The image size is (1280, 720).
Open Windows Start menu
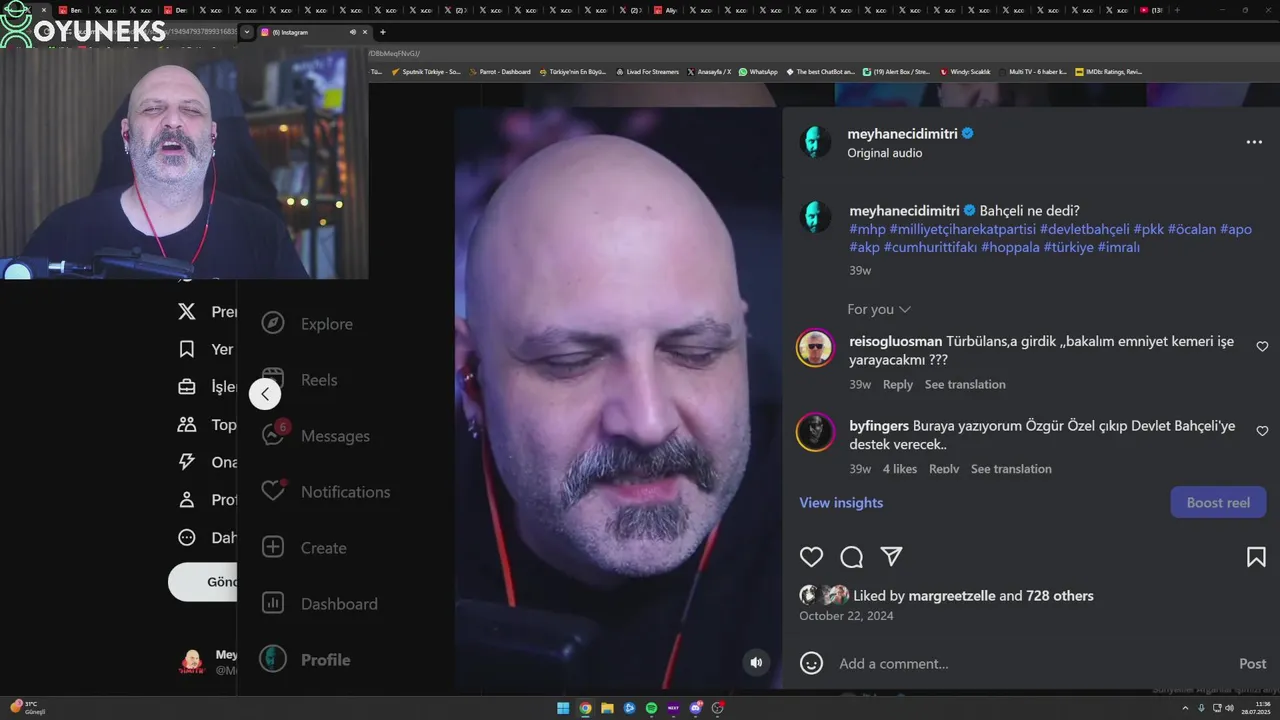(563, 708)
